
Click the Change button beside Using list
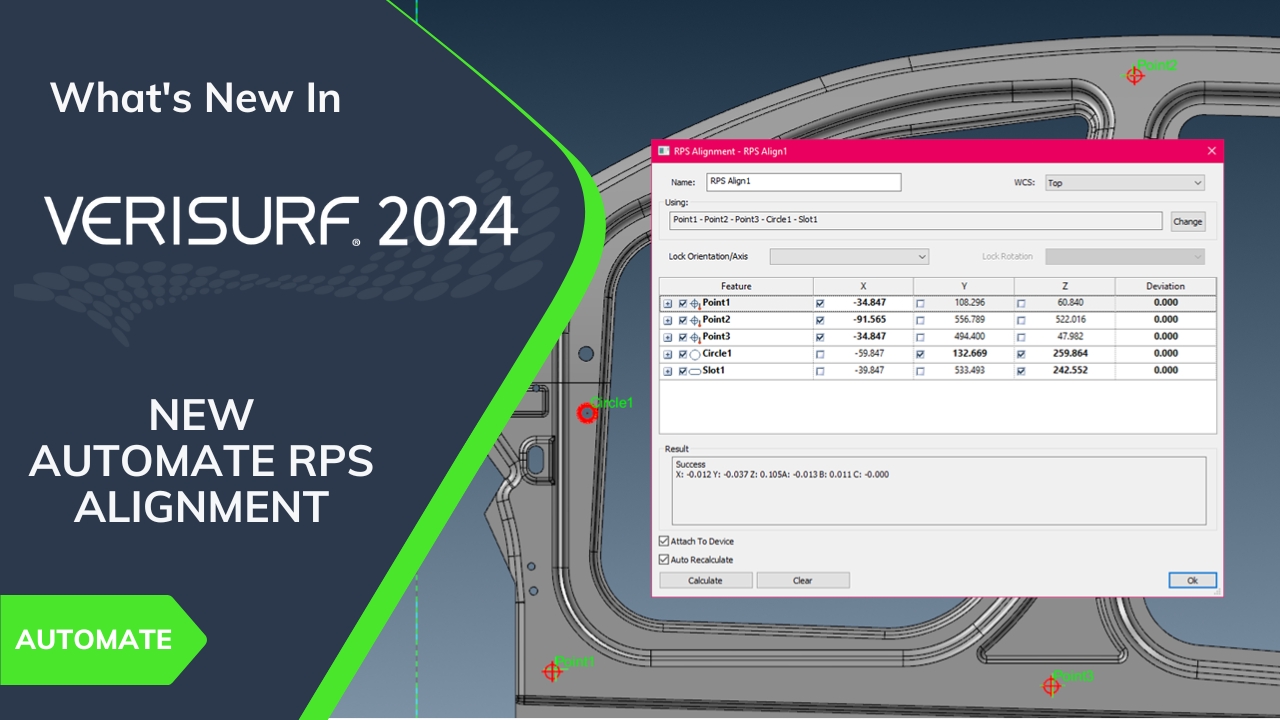pyautogui.click(x=1187, y=222)
